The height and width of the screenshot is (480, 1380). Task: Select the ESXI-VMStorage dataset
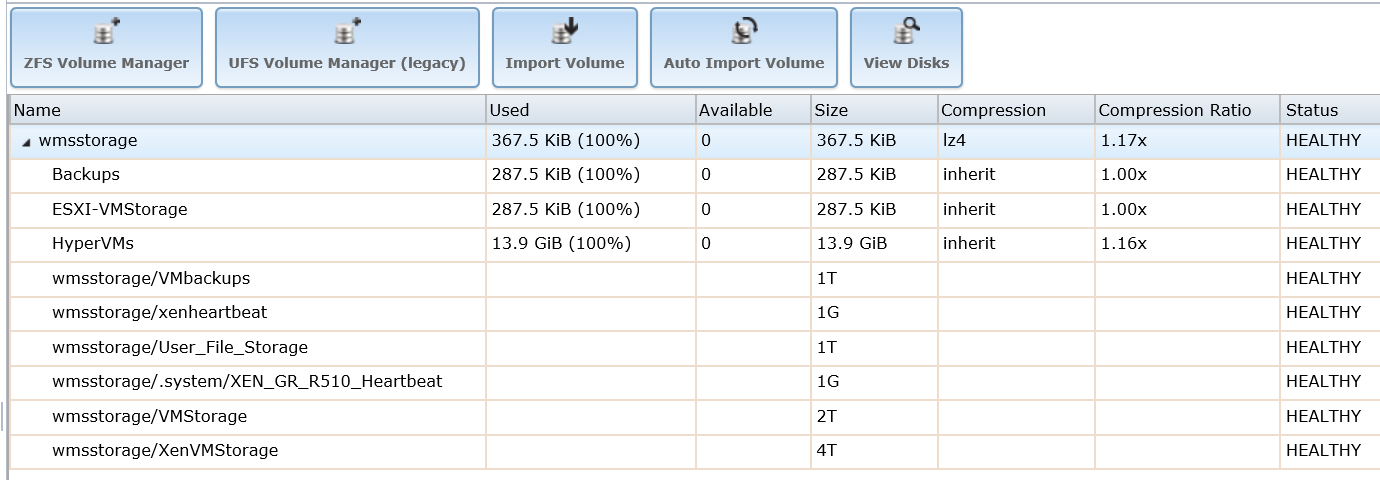(695, 210)
